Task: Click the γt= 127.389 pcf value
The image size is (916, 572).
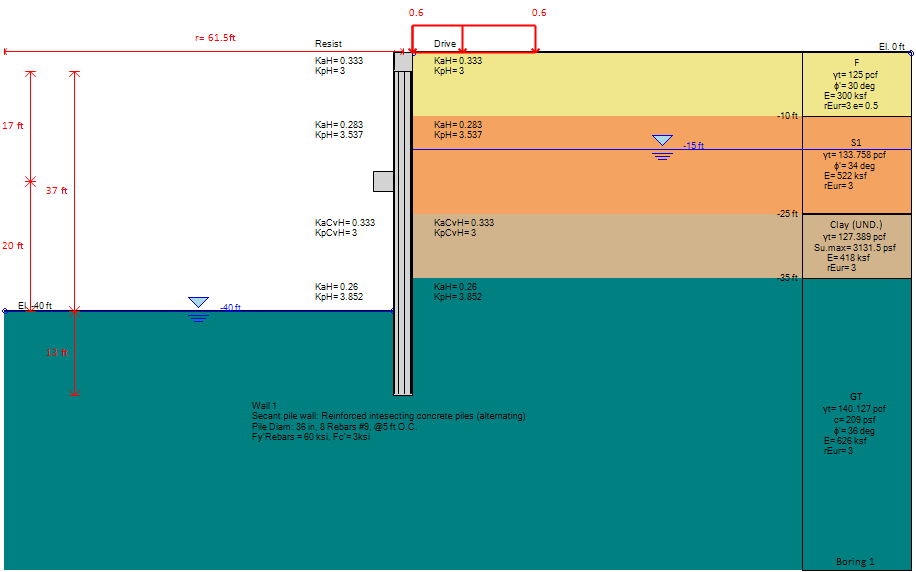Action: pyautogui.click(x=854, y=237)
